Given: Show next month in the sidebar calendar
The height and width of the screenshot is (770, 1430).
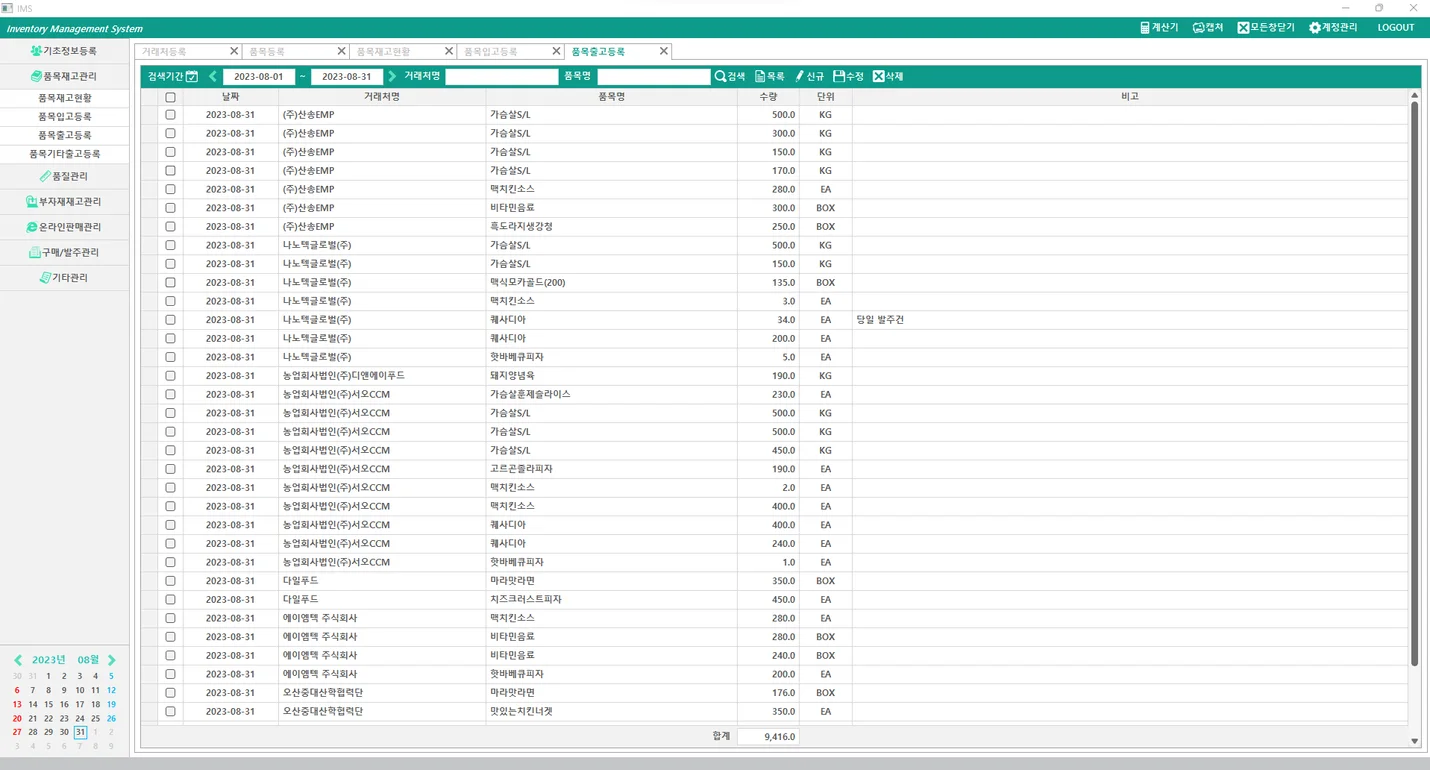Looking at the screenshot, I should [112, 660].
